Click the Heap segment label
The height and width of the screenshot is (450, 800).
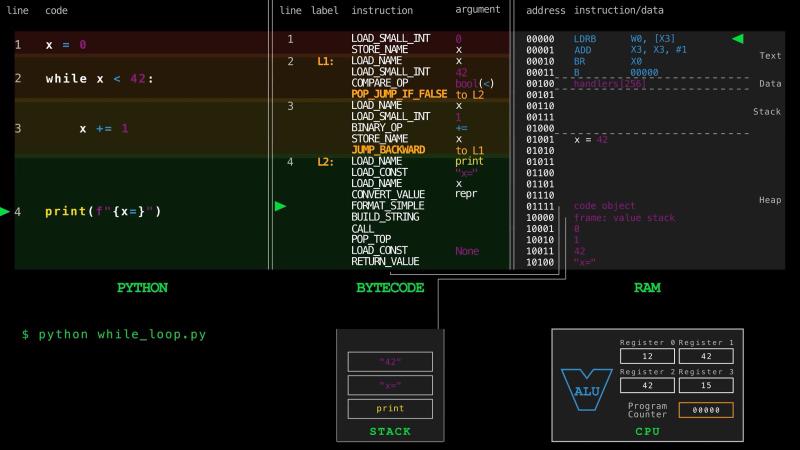(770, 200)
